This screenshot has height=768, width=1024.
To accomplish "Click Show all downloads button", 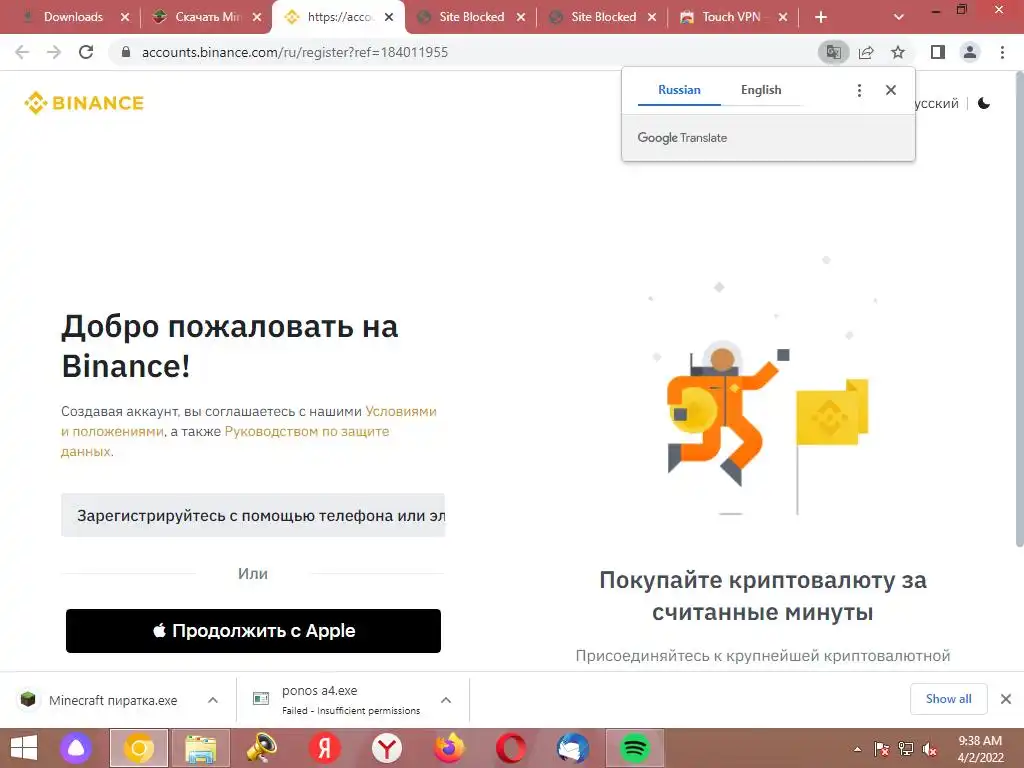I will coord(948,699).
